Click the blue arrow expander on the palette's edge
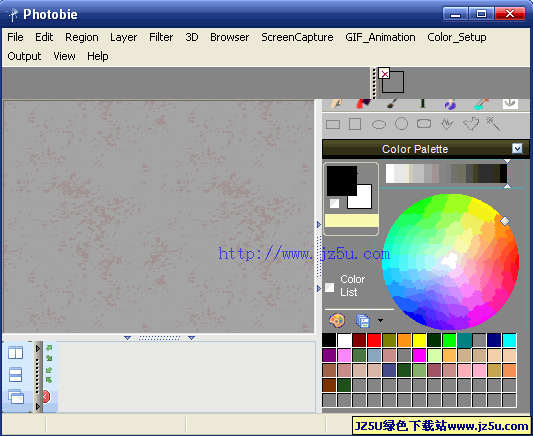 [319, 225]
